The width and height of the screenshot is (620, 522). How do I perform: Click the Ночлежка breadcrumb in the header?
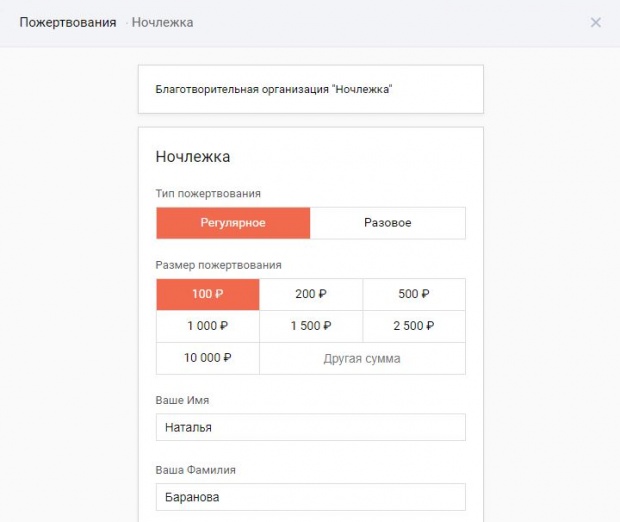point(163,22)
